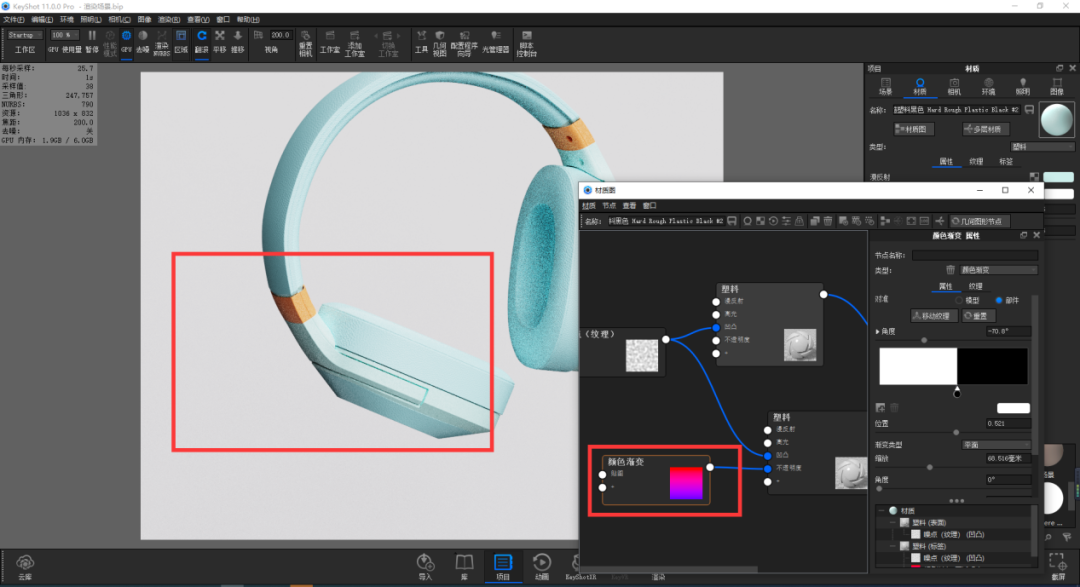The width and height of the screenshot is (1080, 587).
Task: Click the gradient stop marker under the gradient bar
Action: click(x=957, y=392)
